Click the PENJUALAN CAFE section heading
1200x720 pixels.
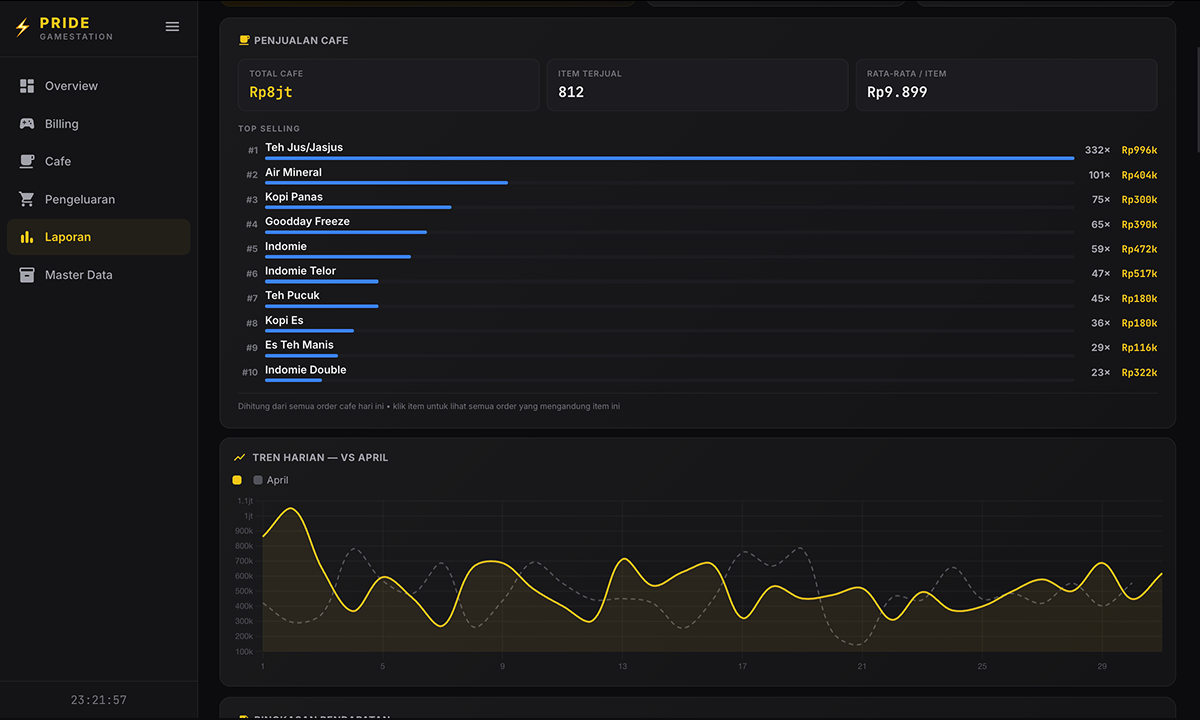(301, 41)
